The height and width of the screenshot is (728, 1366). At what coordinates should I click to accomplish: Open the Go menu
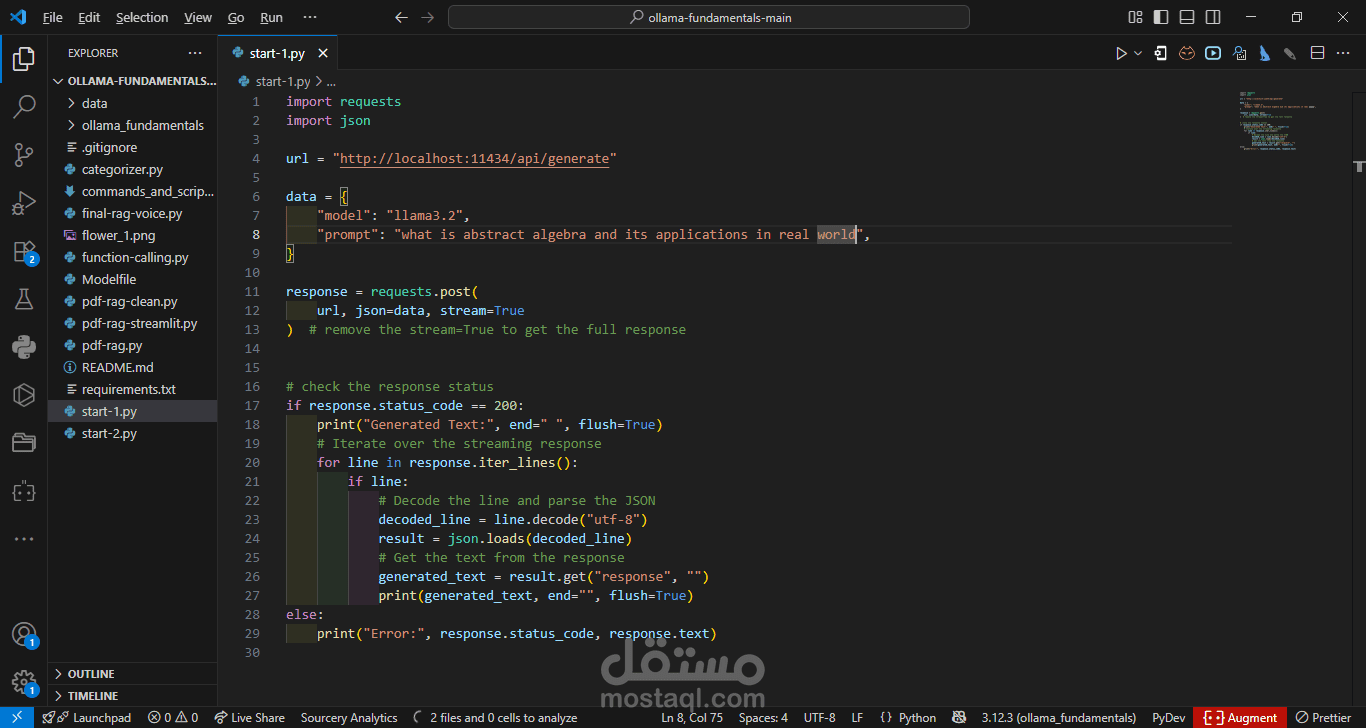(236, 17)
